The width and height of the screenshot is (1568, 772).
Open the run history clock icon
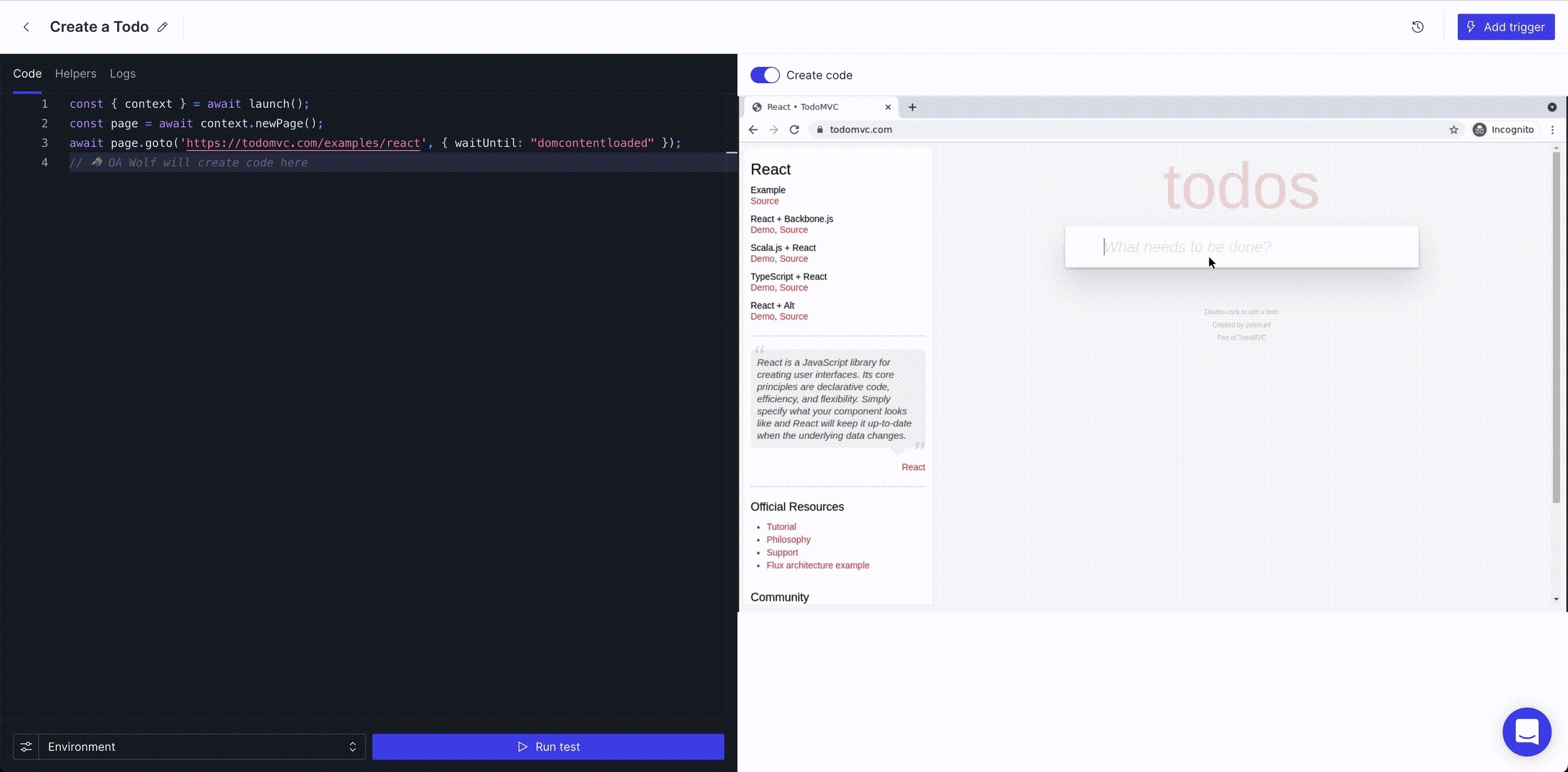pos(1417,27)
